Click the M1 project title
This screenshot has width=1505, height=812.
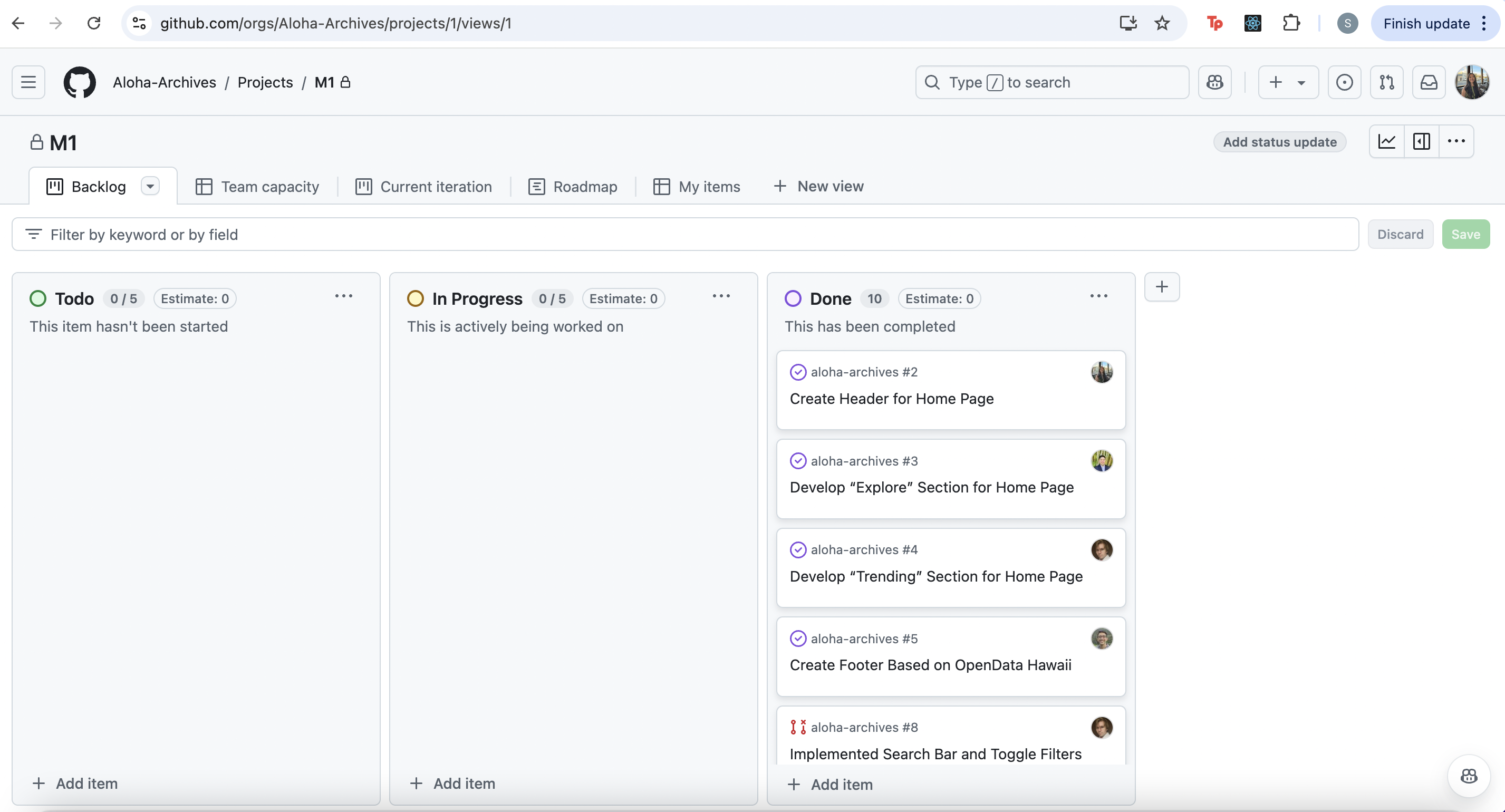tap(63, 142)
